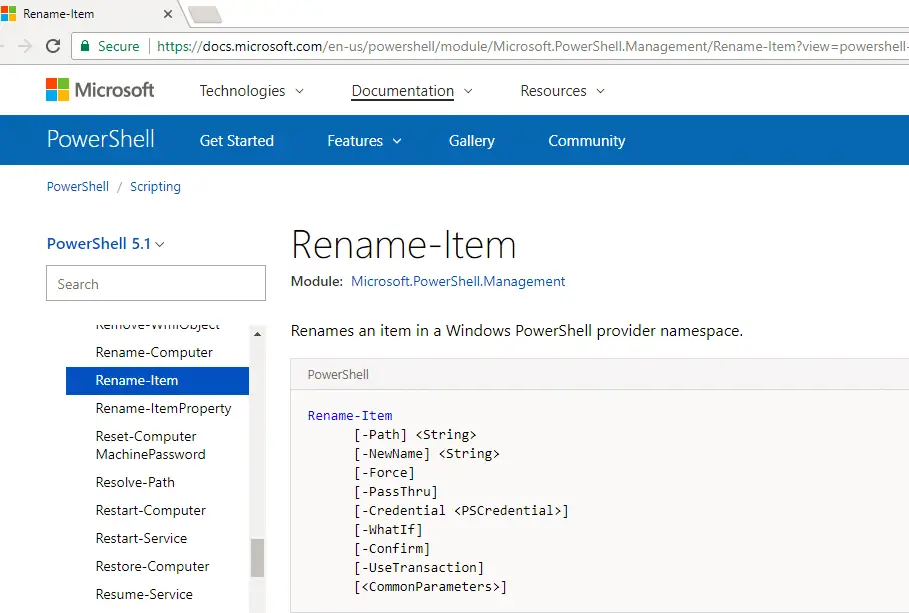Screen dimensions: 909x613
Task: Click the [-Credential <PSCredential>] line
Action: click(x=461, y=511)
